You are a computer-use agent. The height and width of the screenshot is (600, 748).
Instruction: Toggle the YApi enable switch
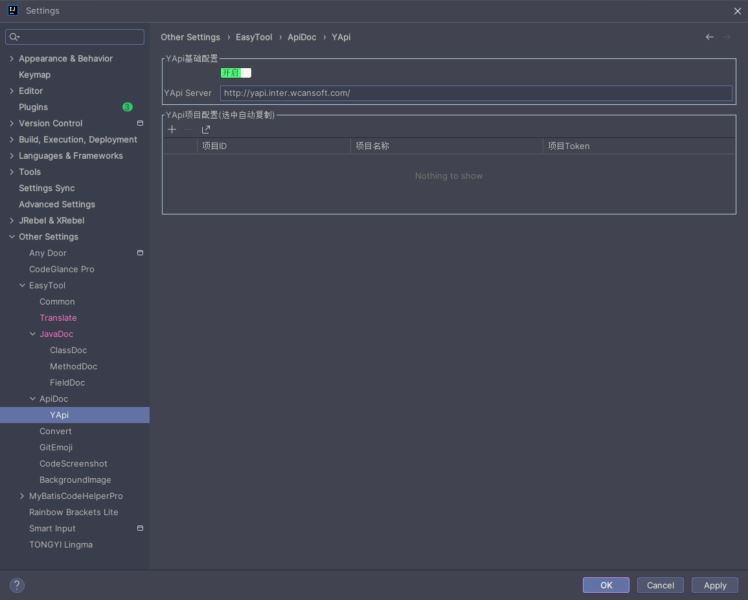pos(236,73)
